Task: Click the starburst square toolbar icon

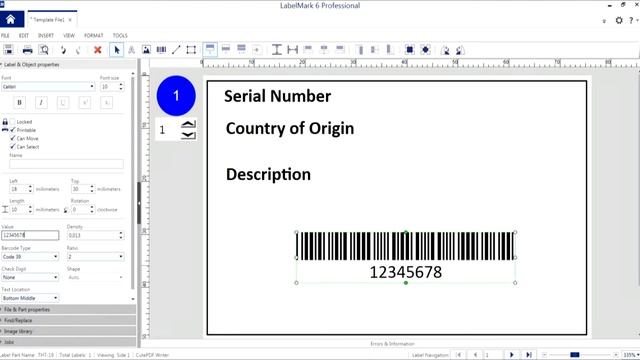Action: point(425,50)
